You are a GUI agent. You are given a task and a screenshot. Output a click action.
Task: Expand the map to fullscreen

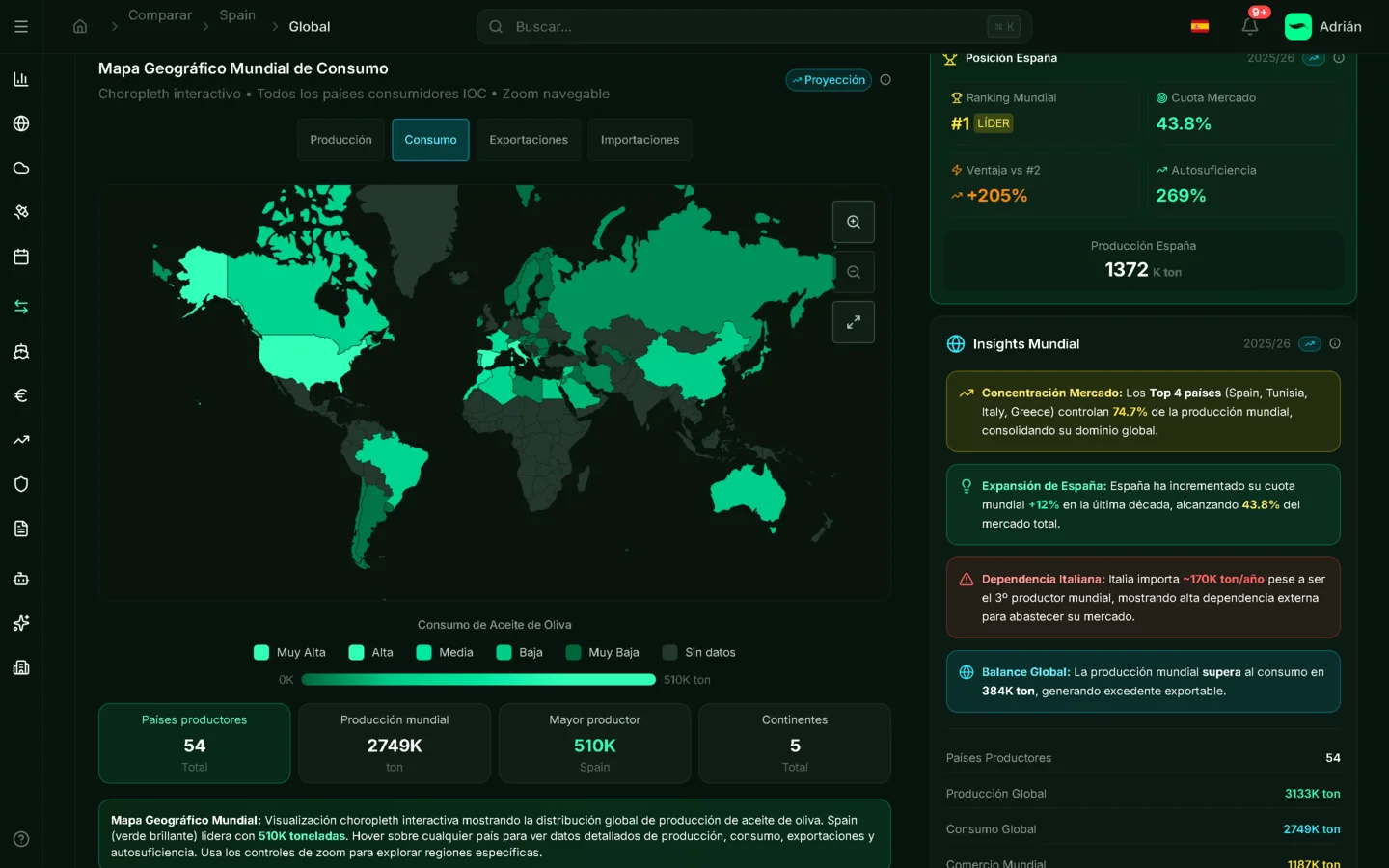point(854,322)
